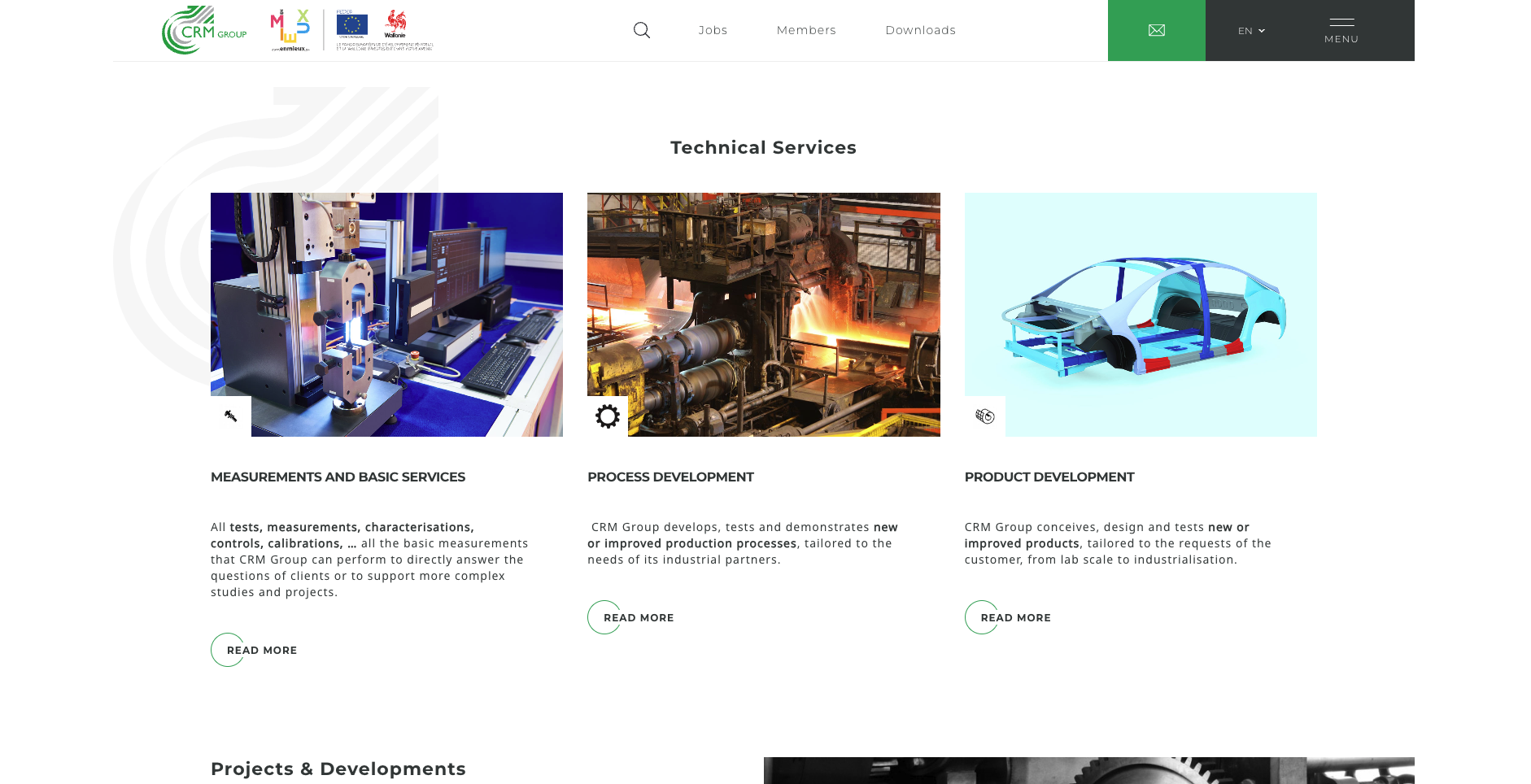Click the green envelope contact icon
This screenshot has width=1531, height=784.
[1156, 29]
